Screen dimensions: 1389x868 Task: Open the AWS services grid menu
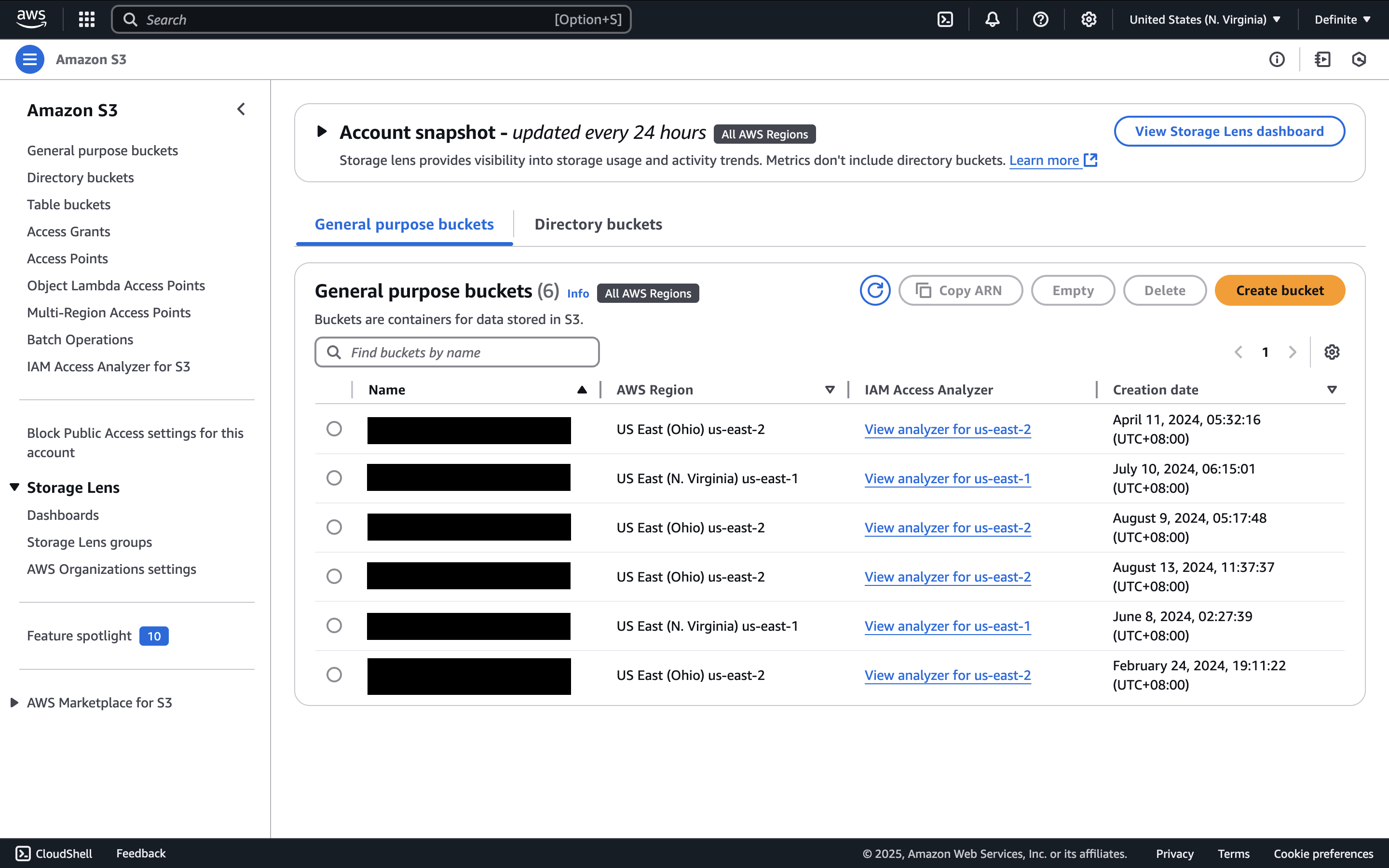pos(87,19)
